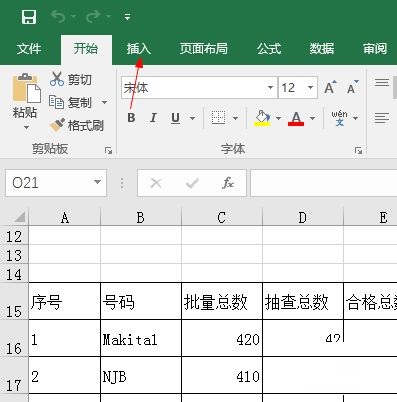Click the Cancel X formula bar button
This screenshot has height=402, width=397.
click(x=156, y=183)
